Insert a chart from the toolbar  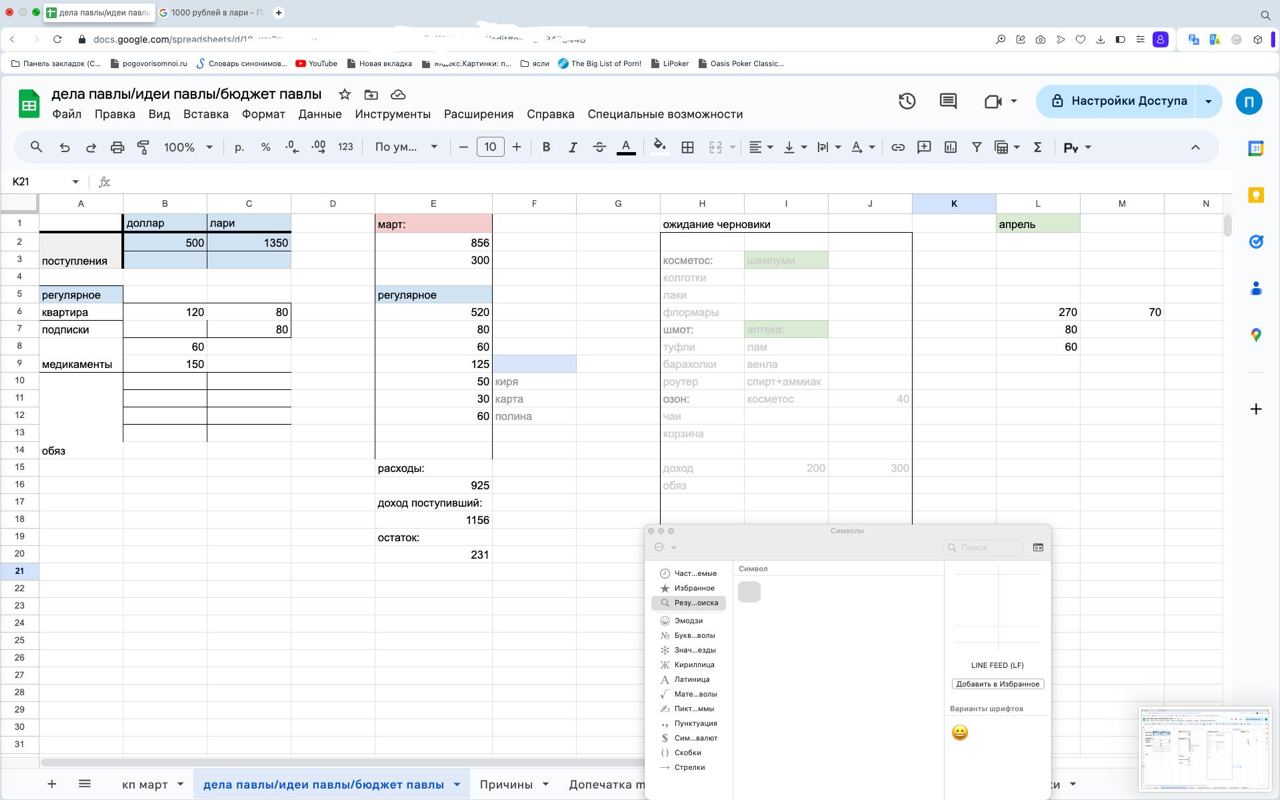[950, 147]
